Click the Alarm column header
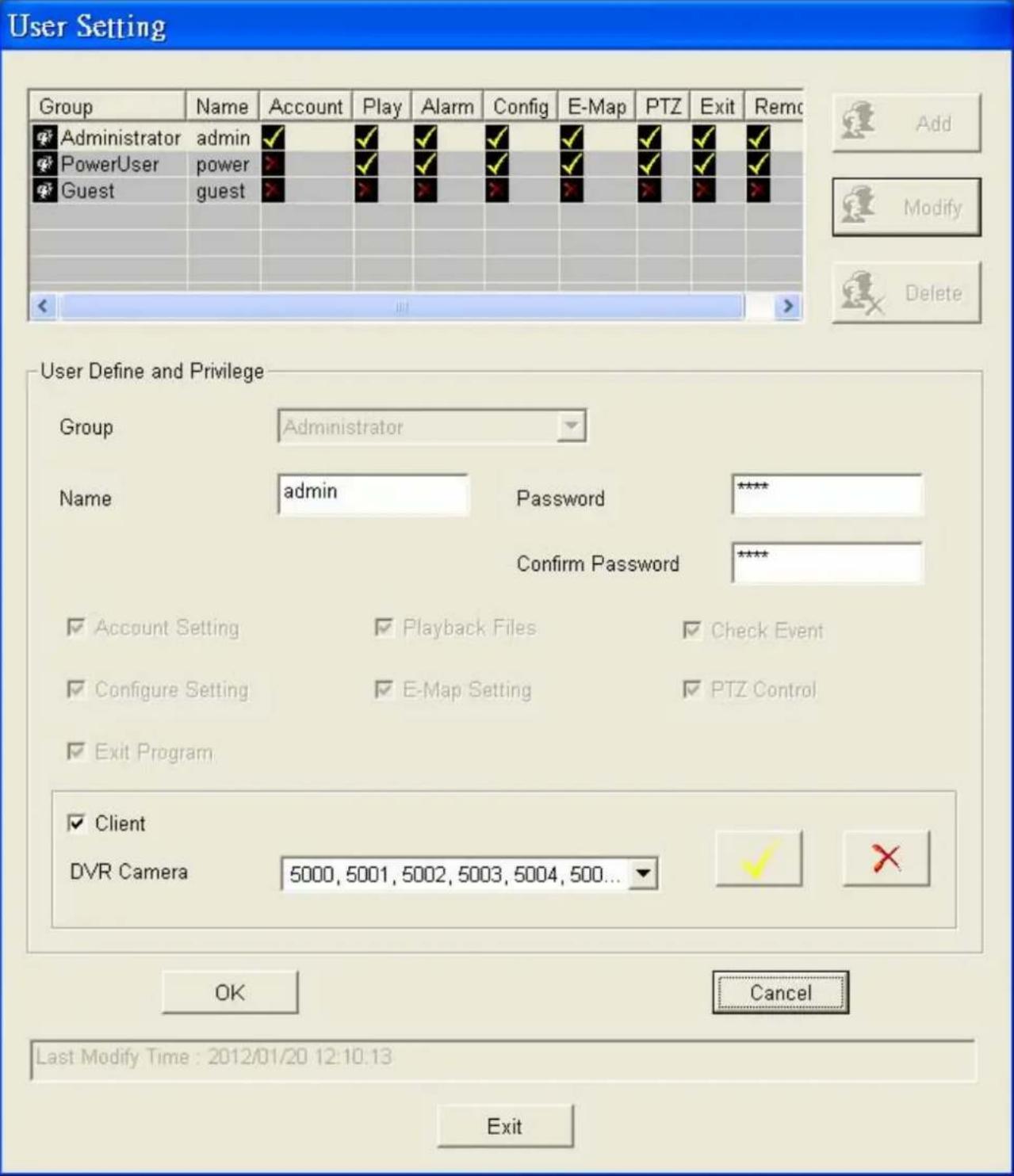 click(447, 106)
